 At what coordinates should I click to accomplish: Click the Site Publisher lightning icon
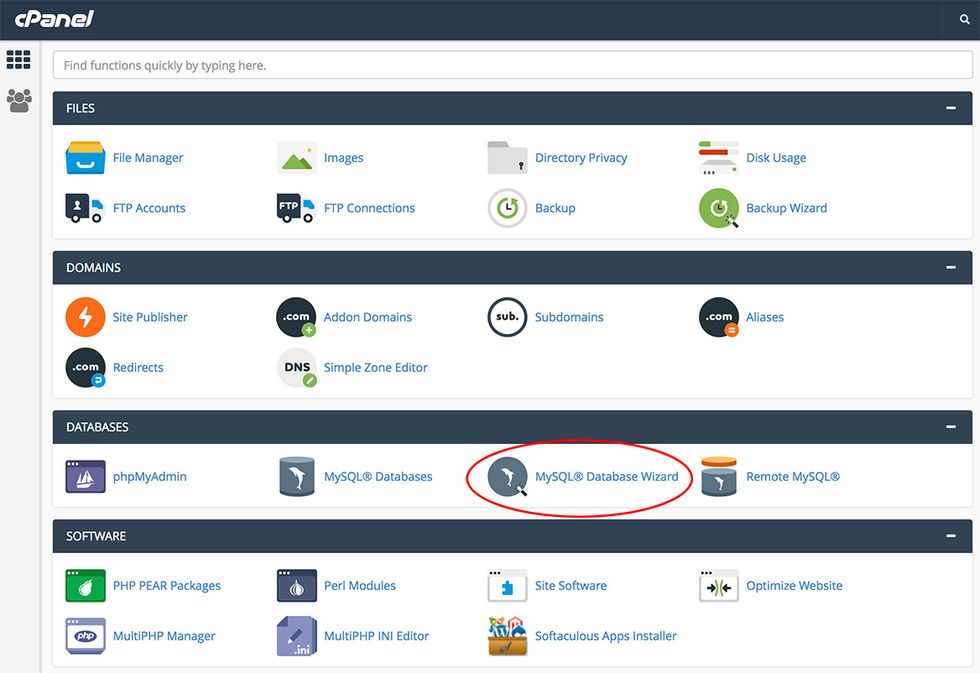pyautogui.click(x=85, y=317)
